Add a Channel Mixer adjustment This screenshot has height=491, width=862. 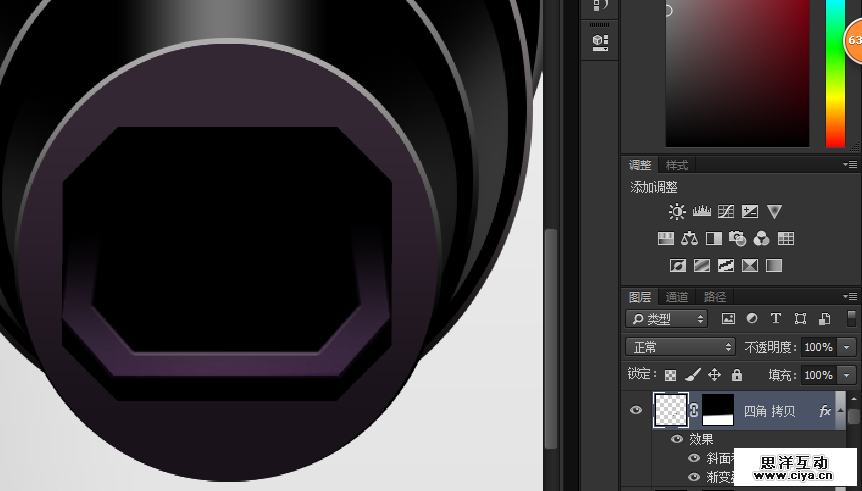coord(762,239)
